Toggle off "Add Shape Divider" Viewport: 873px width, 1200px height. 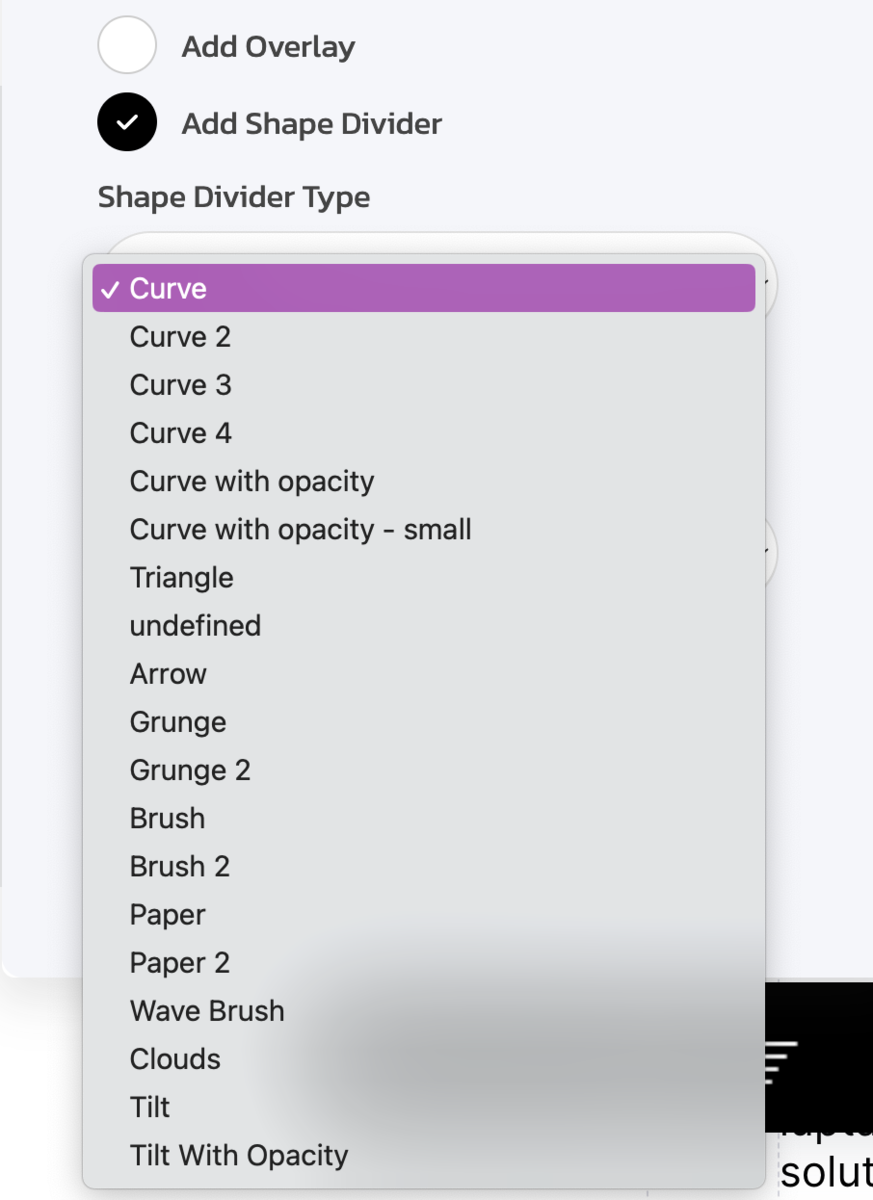pos(127,122)
